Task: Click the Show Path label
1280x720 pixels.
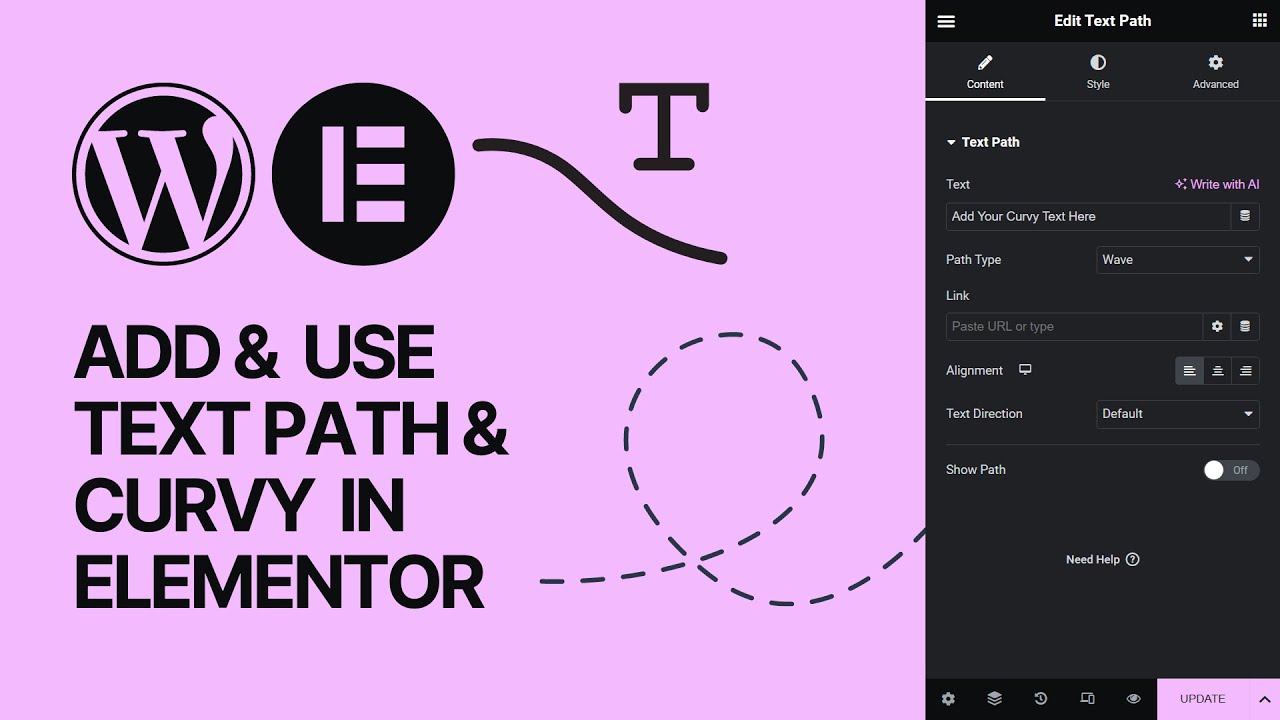Action: [975, 470]
